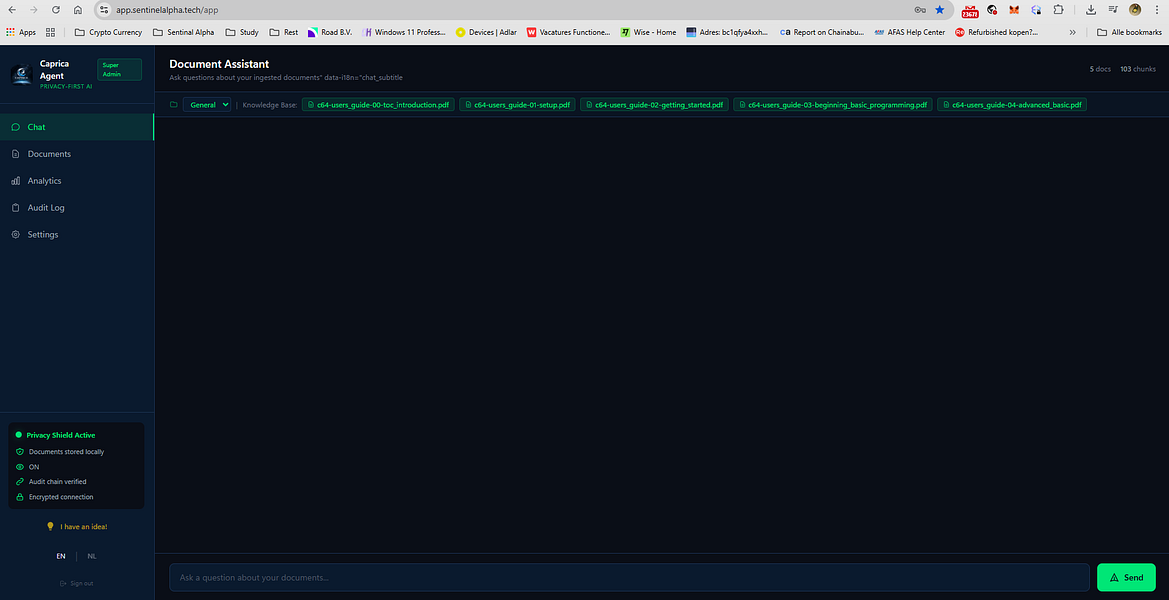Open the blue padlock extension icon
1169x600 pixels.
(1036, 10)
